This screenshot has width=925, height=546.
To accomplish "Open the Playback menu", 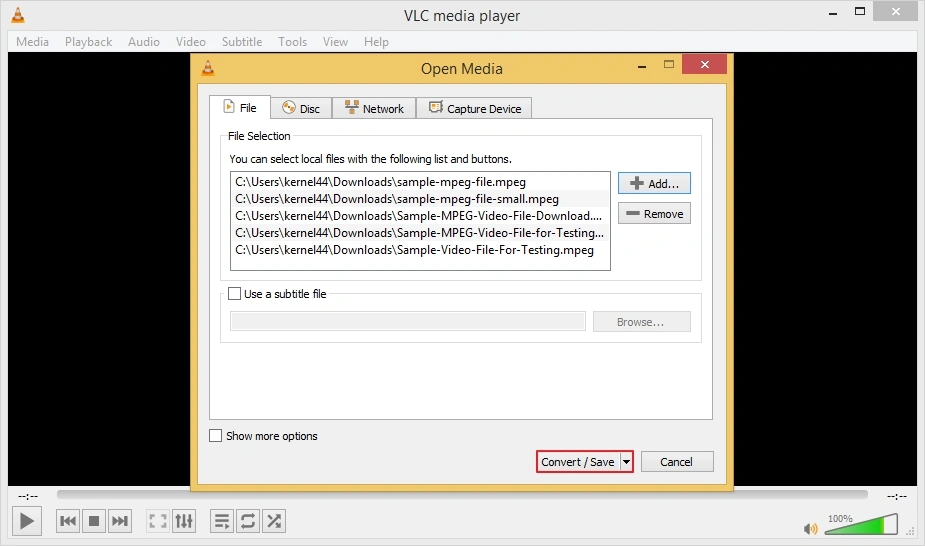I will [88, 42].
